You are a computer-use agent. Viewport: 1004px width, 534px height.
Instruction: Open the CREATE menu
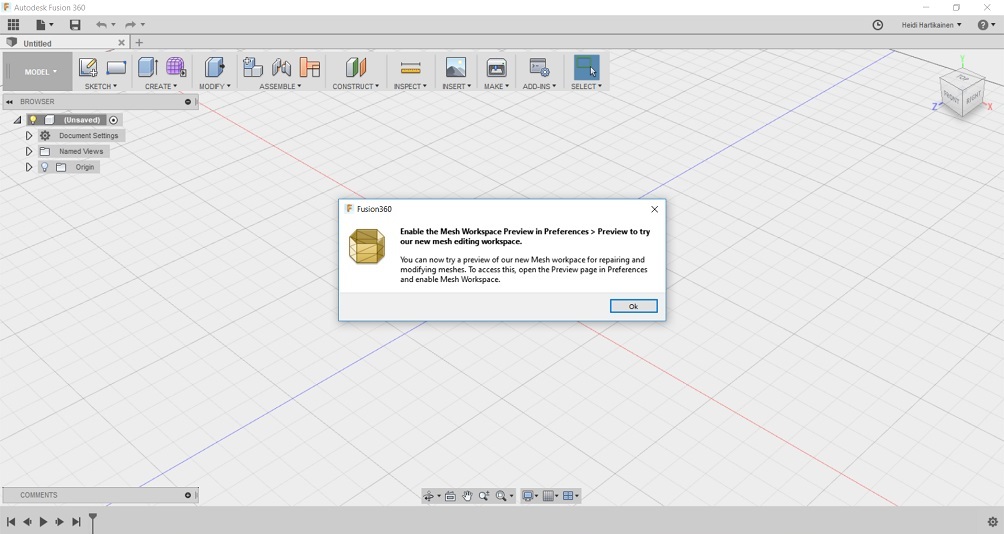point(161,86)
